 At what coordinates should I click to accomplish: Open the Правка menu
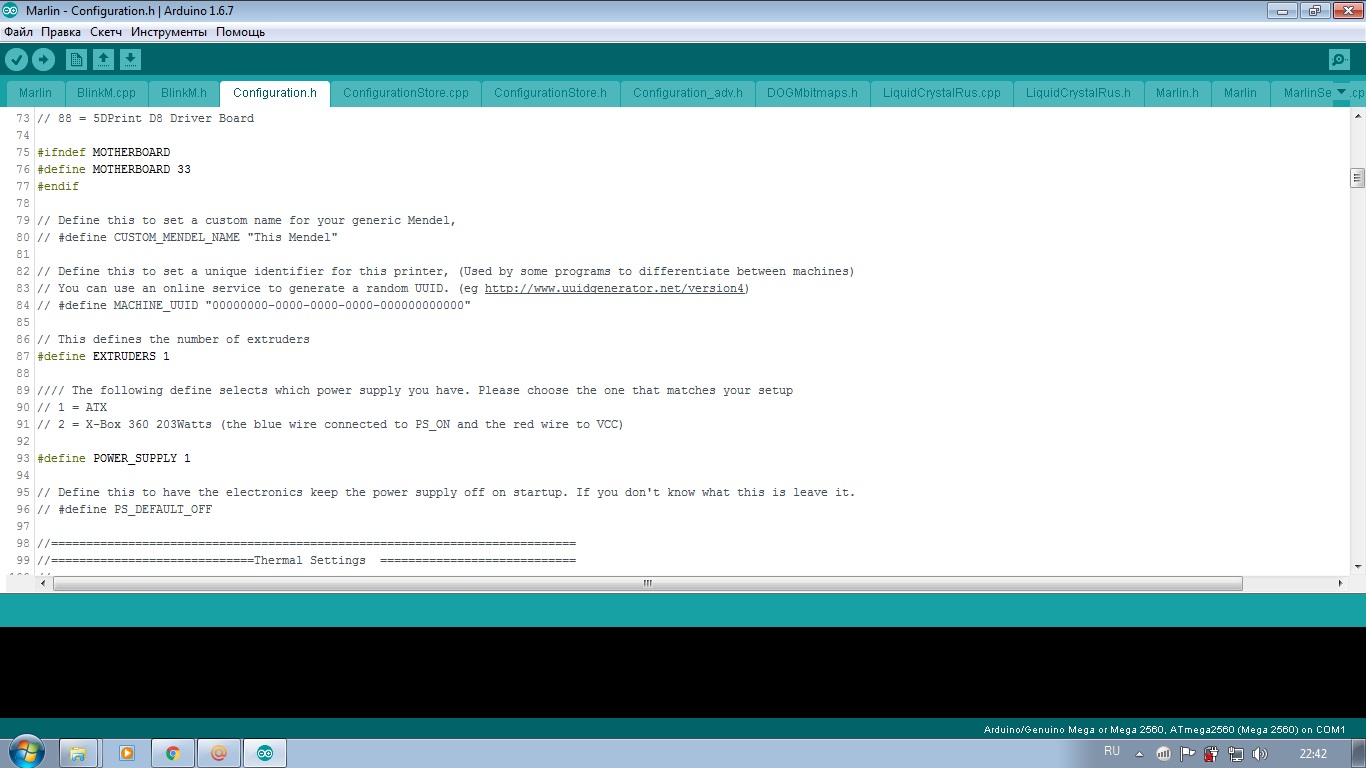[x=61, y=32]
